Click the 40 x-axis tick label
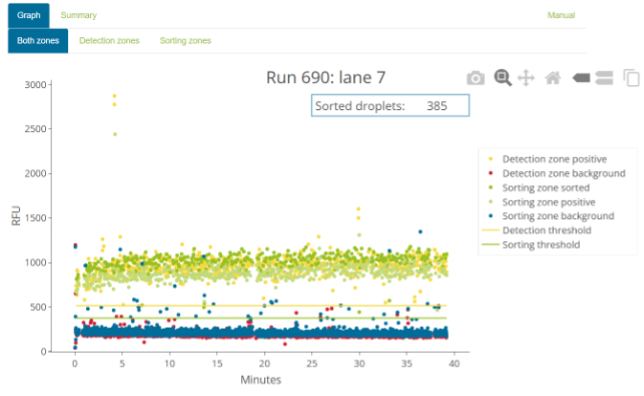 point(454,364)
